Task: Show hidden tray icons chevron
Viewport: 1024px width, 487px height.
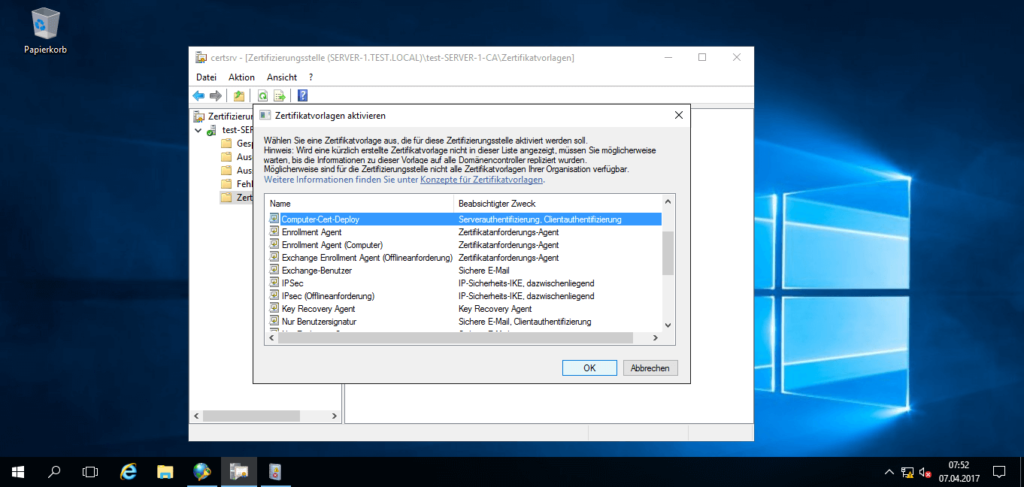Action: tap(889, 472)
